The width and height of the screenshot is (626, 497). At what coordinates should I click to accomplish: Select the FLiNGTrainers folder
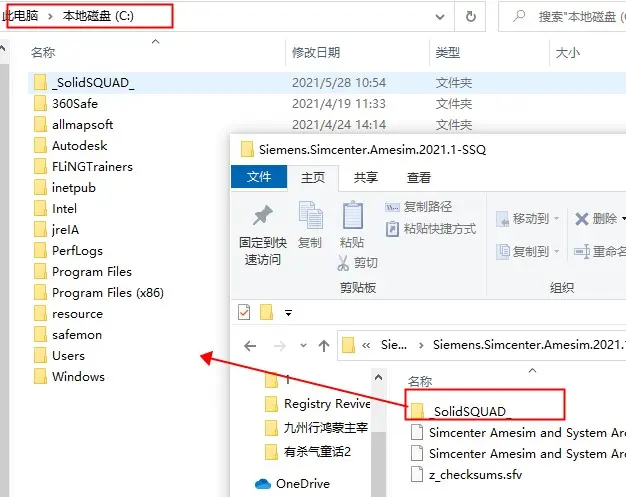(x=92, y=166)
